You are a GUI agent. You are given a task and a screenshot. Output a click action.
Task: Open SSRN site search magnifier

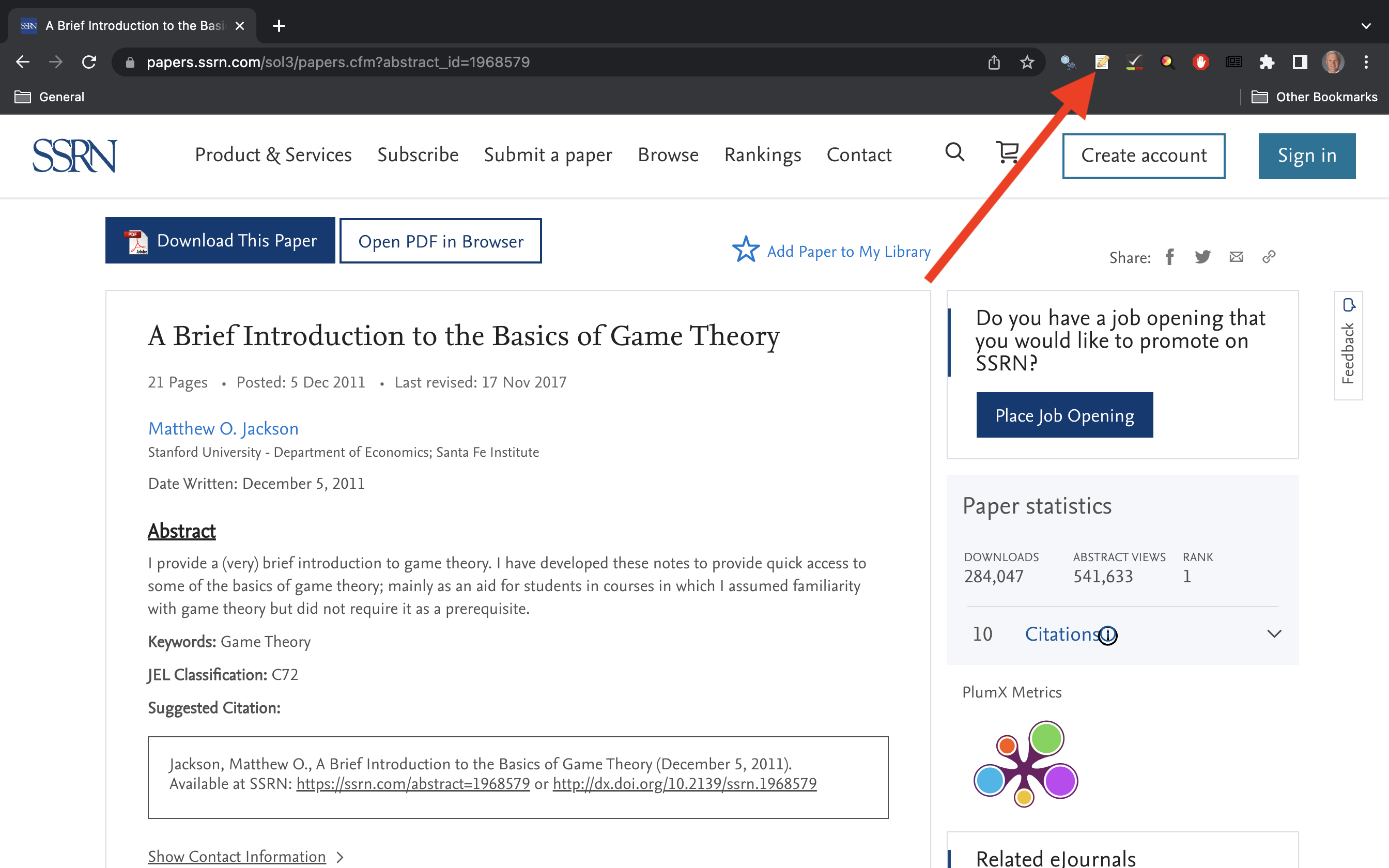pos(954,152)
